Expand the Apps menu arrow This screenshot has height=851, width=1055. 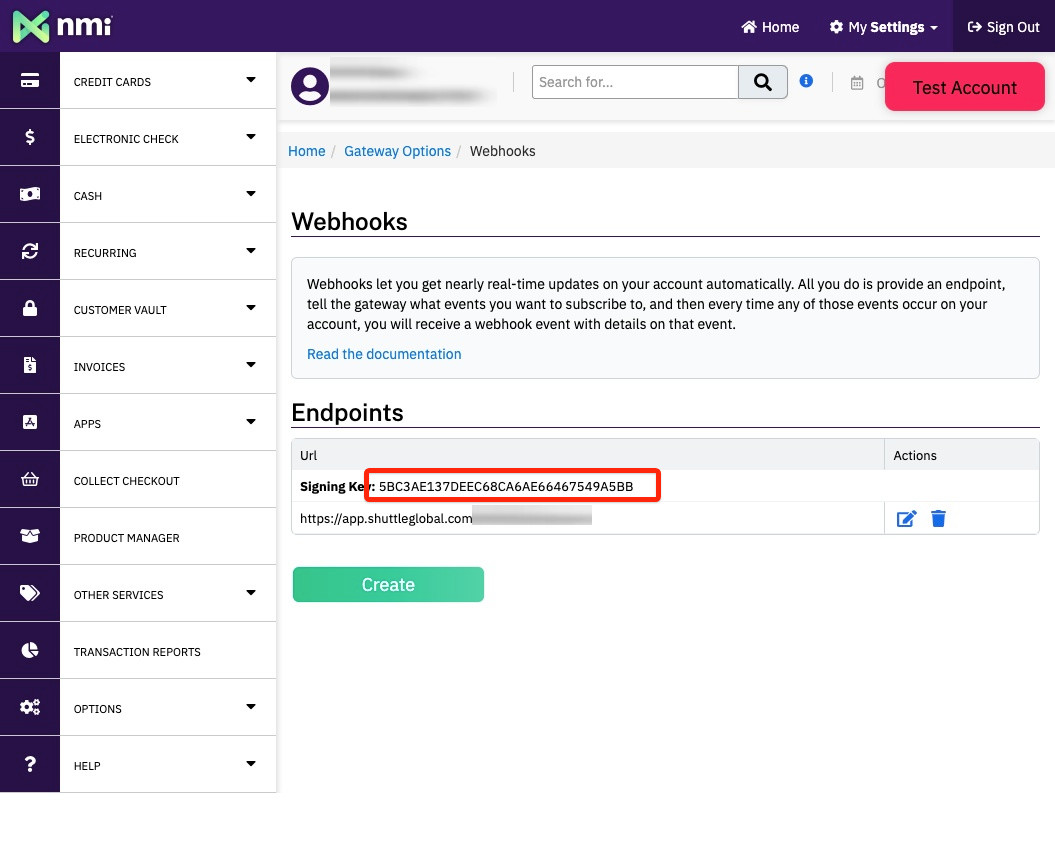point(251,422)
